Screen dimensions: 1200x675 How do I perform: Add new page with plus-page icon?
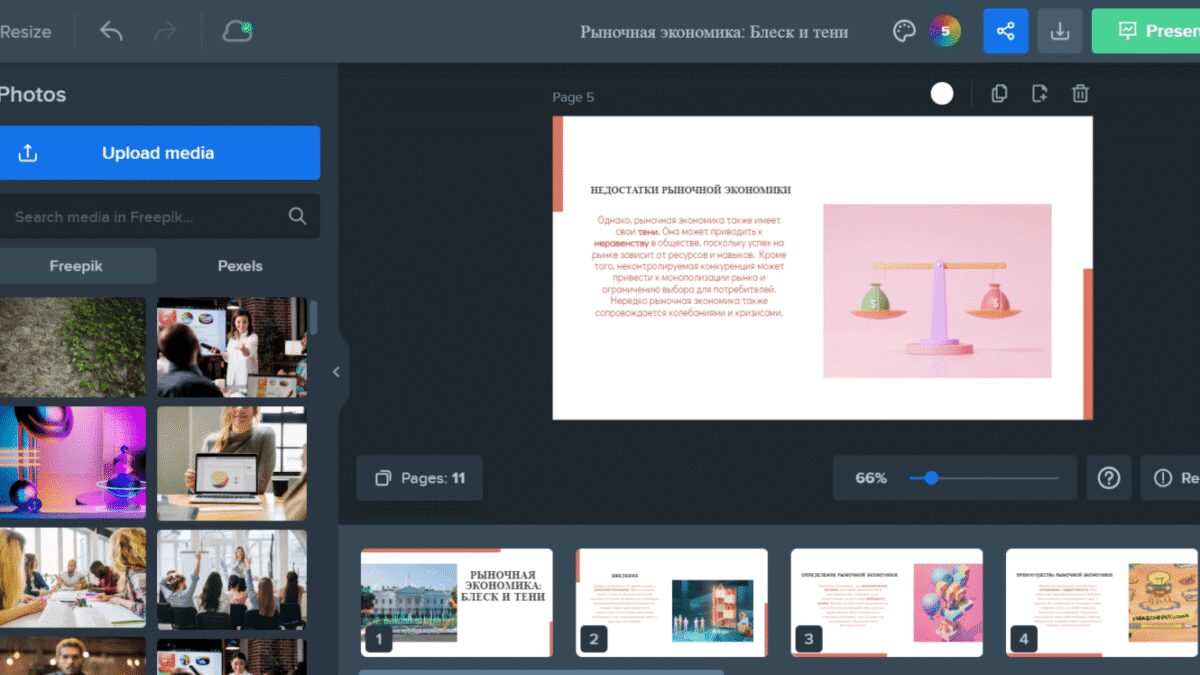click(1039, 94)
